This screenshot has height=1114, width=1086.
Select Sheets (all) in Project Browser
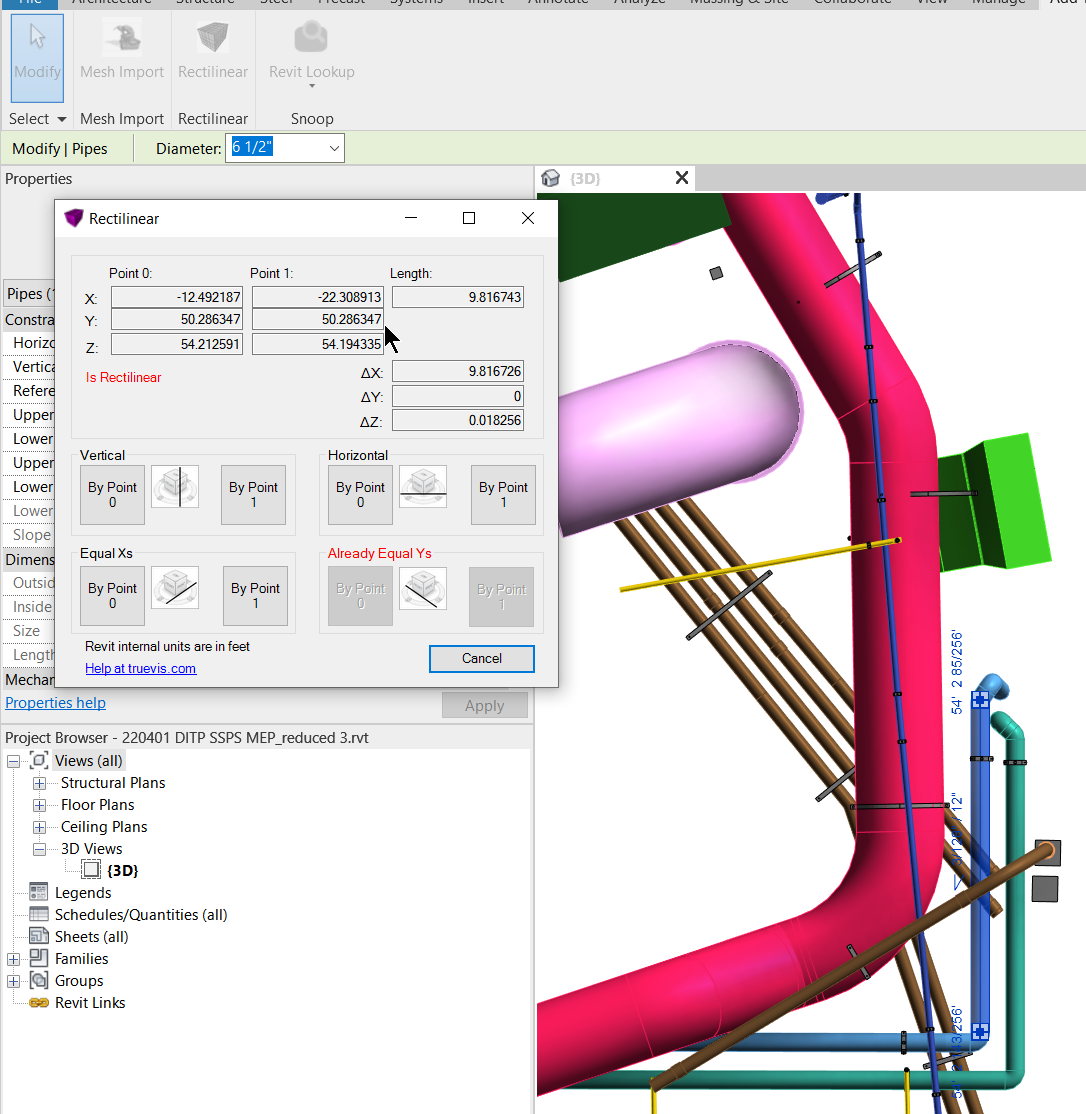(92, 936)
